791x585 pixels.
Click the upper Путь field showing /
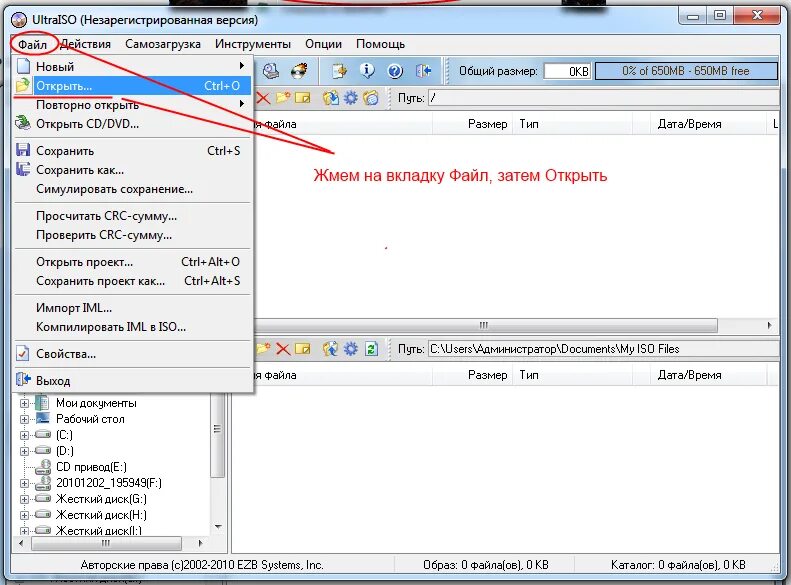click(603, 98)
